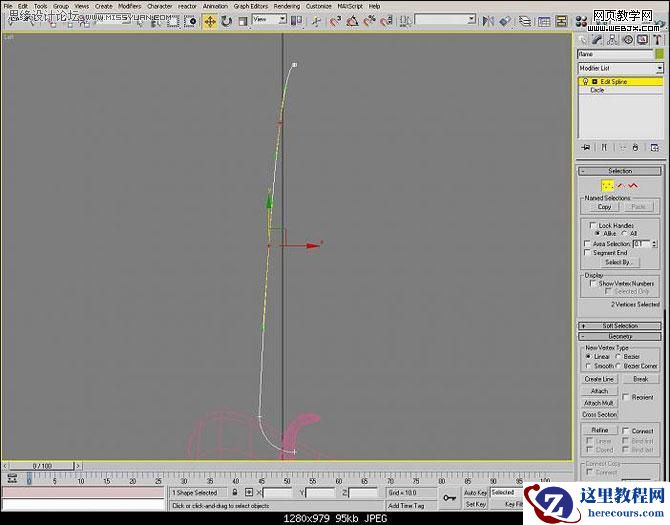Click the Create Line button
670x525 pixels.
(599, 379)
